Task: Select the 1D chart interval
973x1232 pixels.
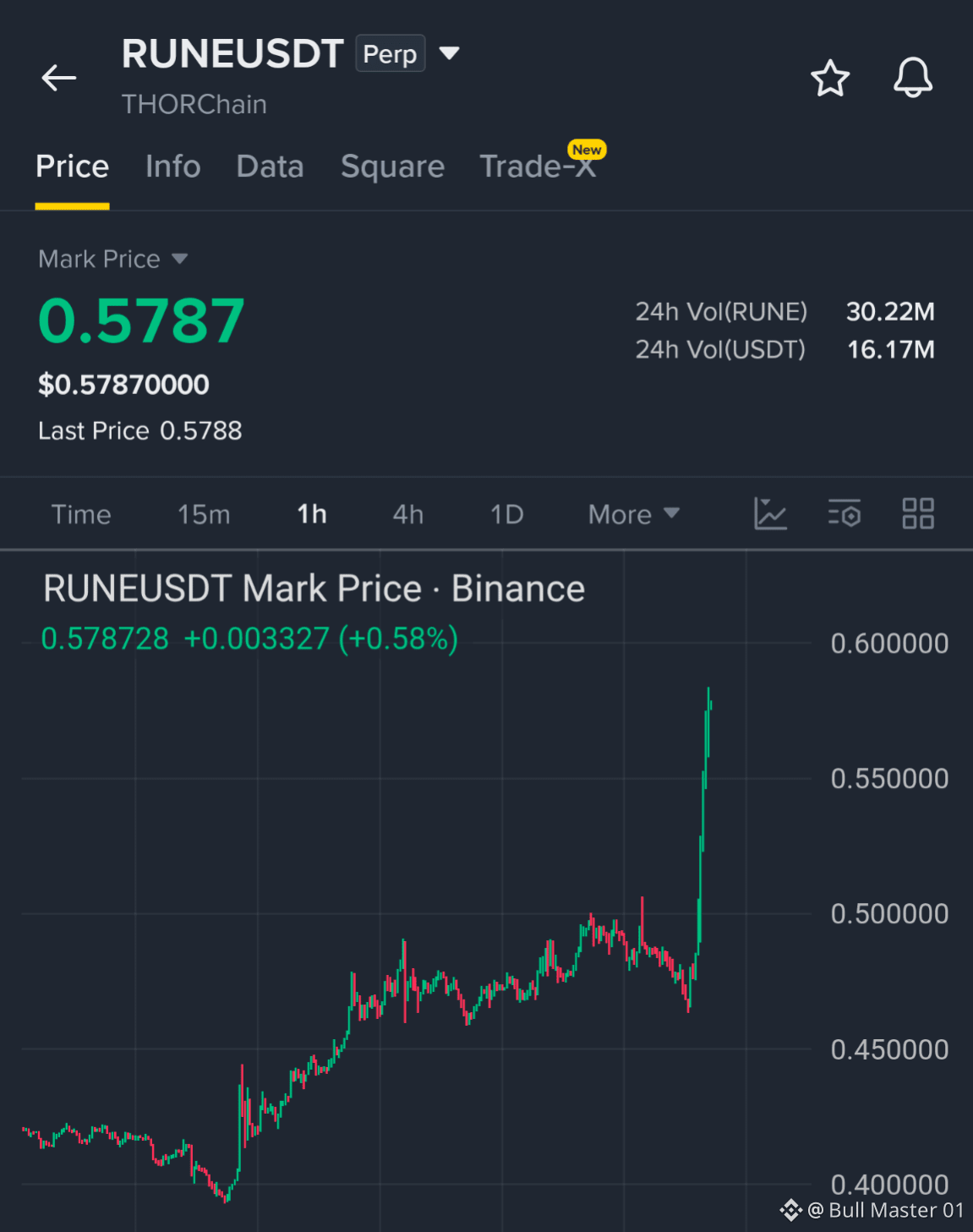Action: pyautogui.click(x=507, y=514)
